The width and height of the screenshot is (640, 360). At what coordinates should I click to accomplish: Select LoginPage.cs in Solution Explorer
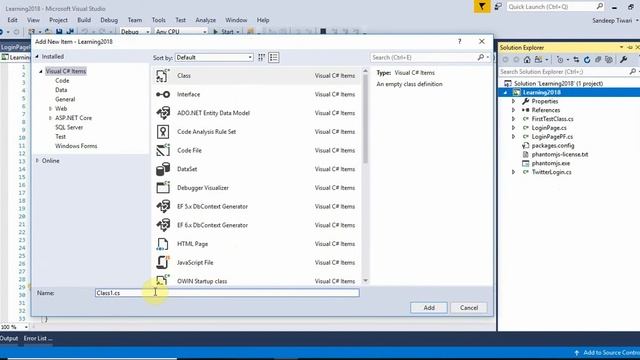(x=549, y=128)
